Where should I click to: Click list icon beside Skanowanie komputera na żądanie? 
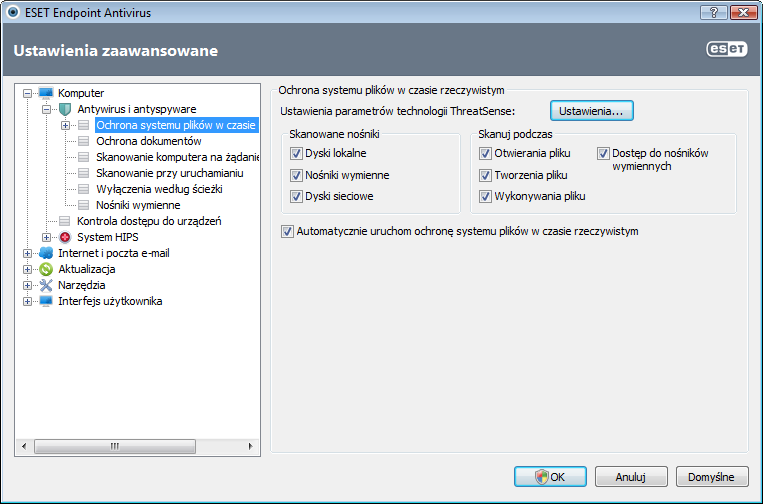click(x=84, y=157)
